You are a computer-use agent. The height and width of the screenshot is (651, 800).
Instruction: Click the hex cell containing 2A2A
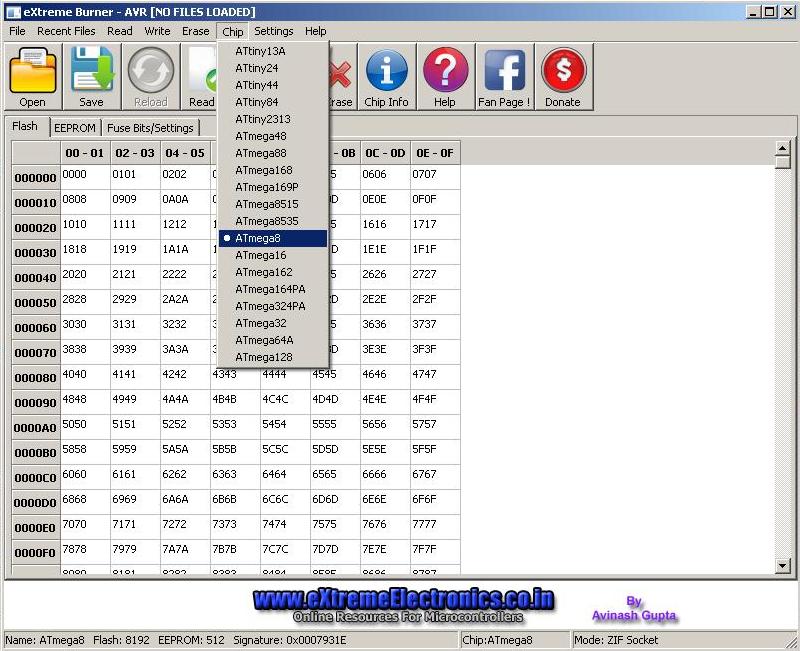(x=185, y=303)
